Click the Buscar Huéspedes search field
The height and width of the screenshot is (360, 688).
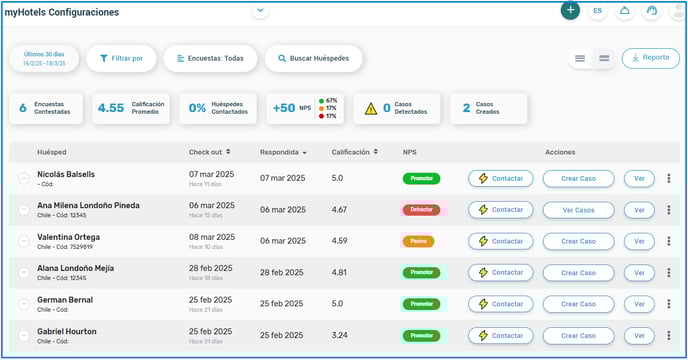coord(314,58)
